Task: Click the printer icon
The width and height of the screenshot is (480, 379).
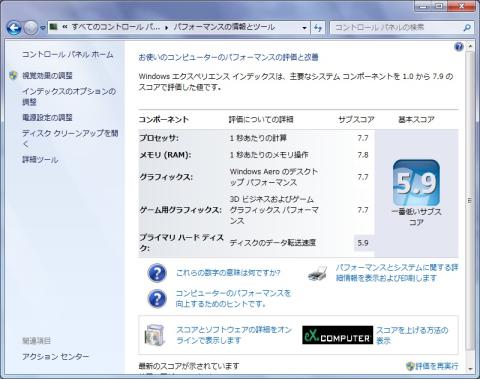Action: click(x=318, y=273)
